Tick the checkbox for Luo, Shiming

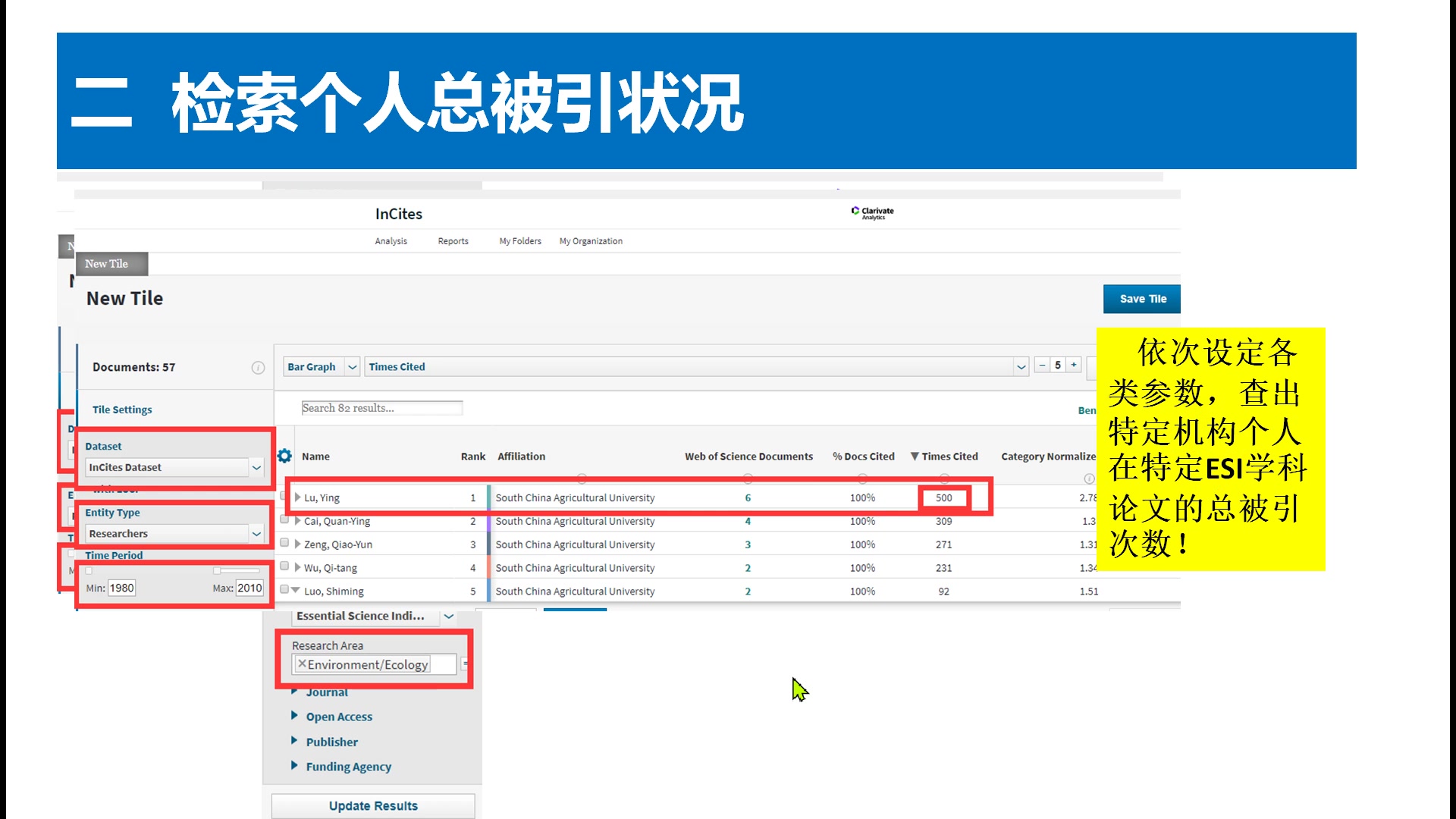pyautogui.click(x=284, y=589)
